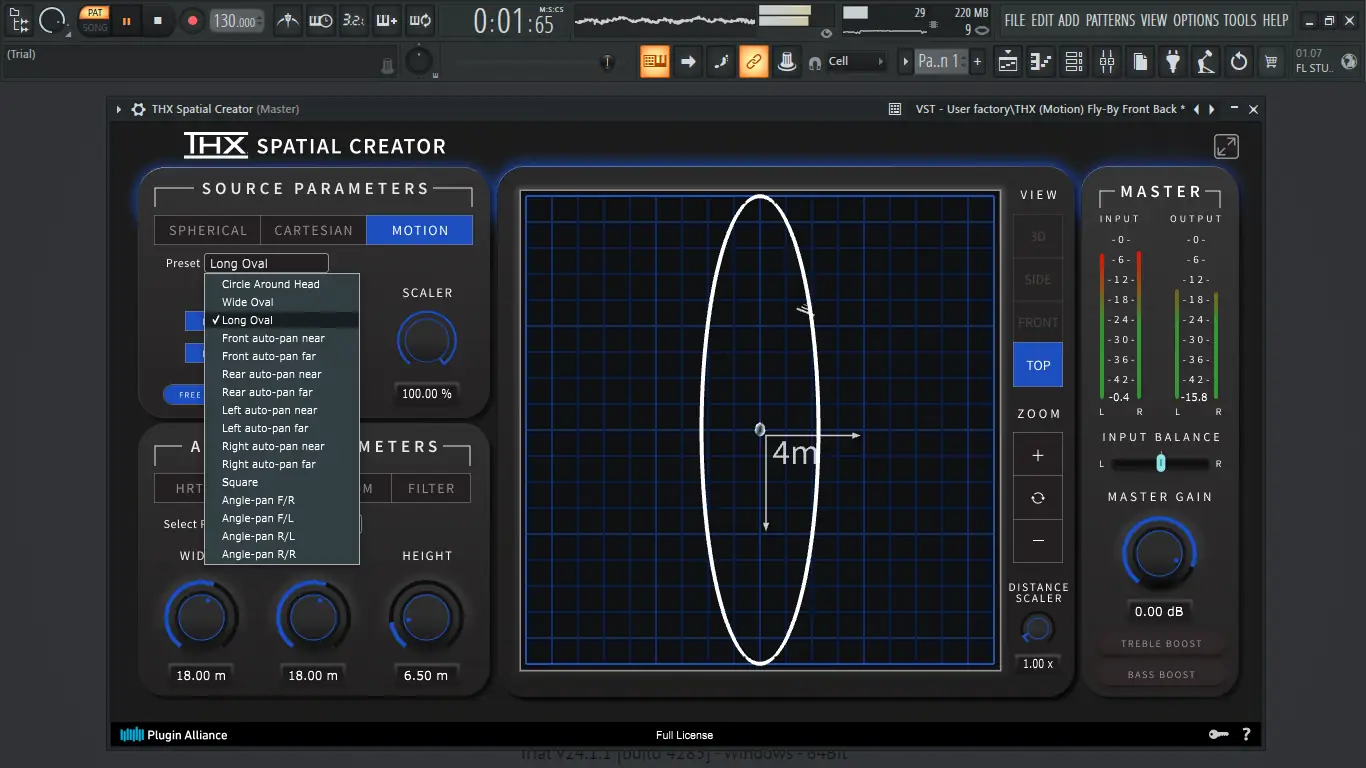The width and height of the screenshot is (1366, 768).
Task: Open the channel rack icon
Action: 1074,62
